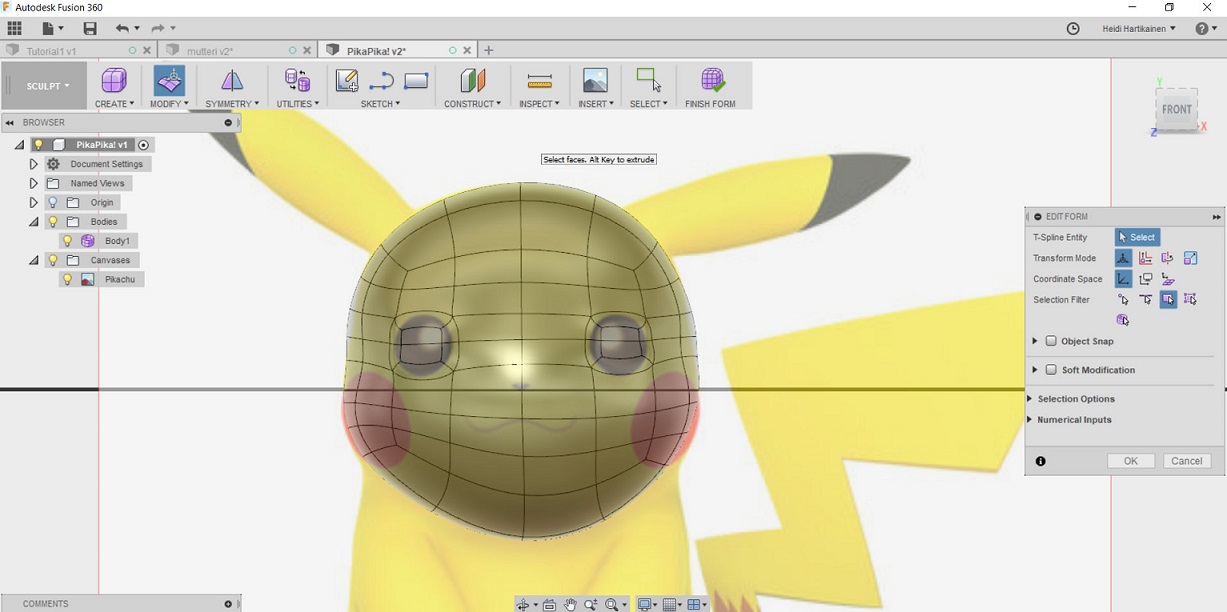Expand the Document Settings node

(x=33, y=164)
